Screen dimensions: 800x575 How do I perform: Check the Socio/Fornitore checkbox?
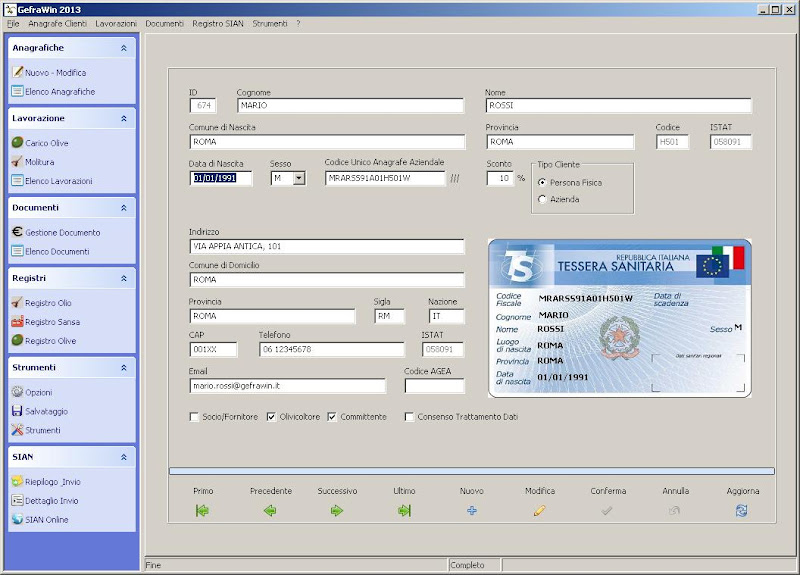(194, 417)
